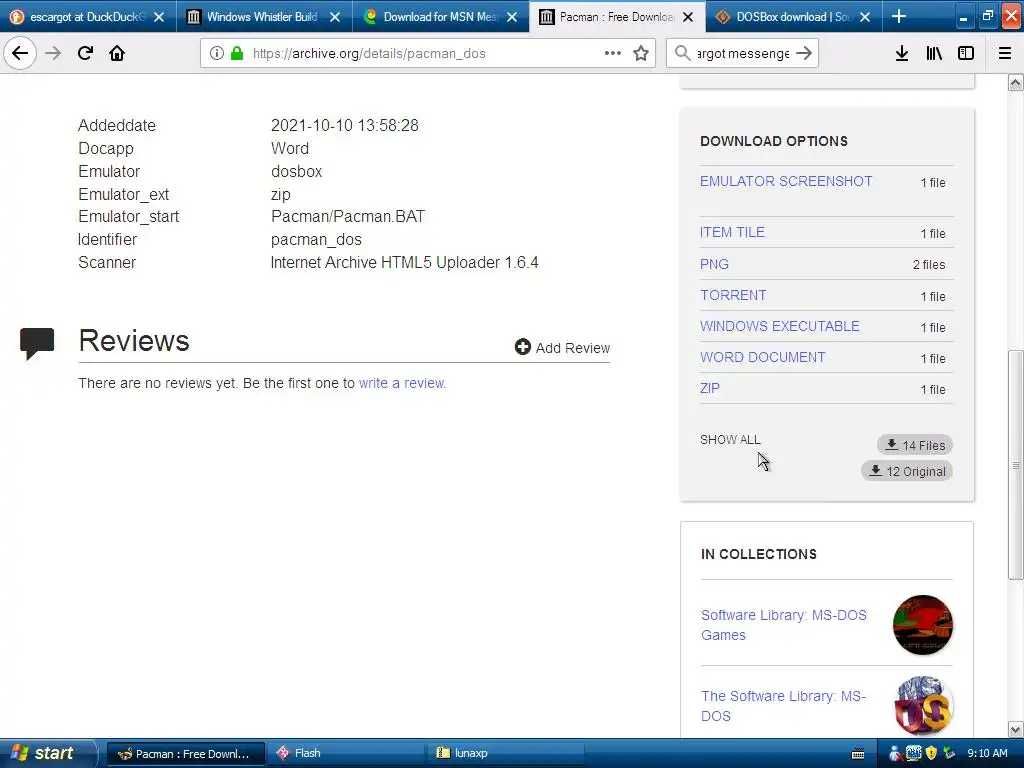Image resolution: width=1024 pixels, height=768 pixels.
Task: Click the vertical scrollbar thumb
Action: pyautogui.click(x=1016, y=465)
